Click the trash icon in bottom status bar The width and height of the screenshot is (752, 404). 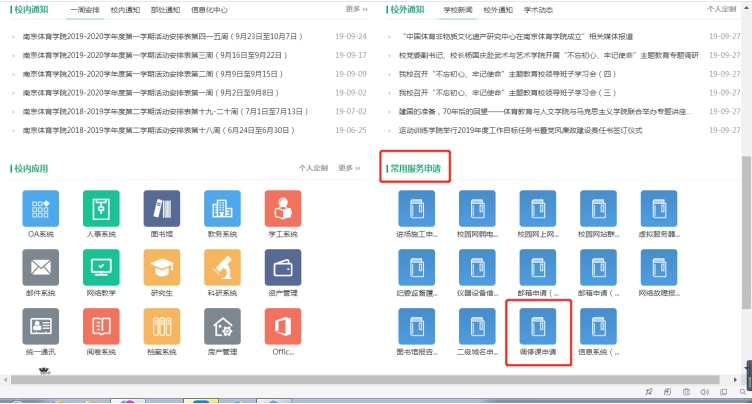tap(686, 392)
